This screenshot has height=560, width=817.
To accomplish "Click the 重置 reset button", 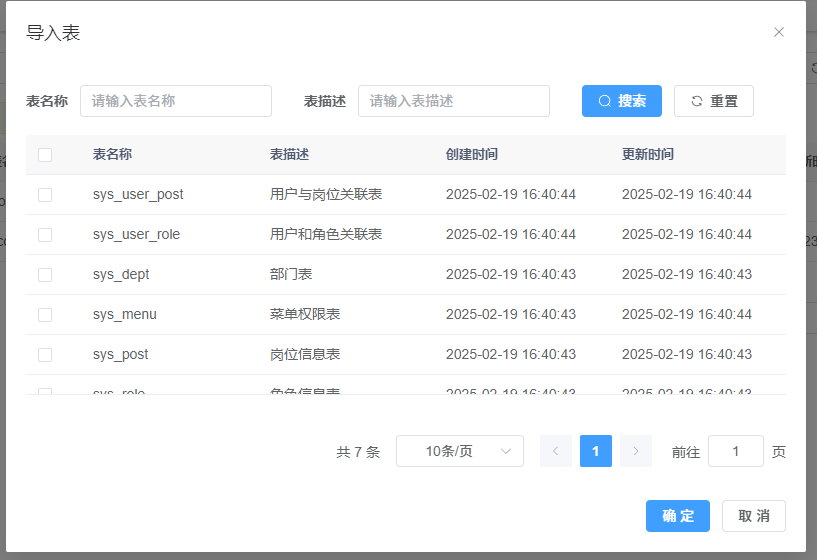I will click(713, 101).
